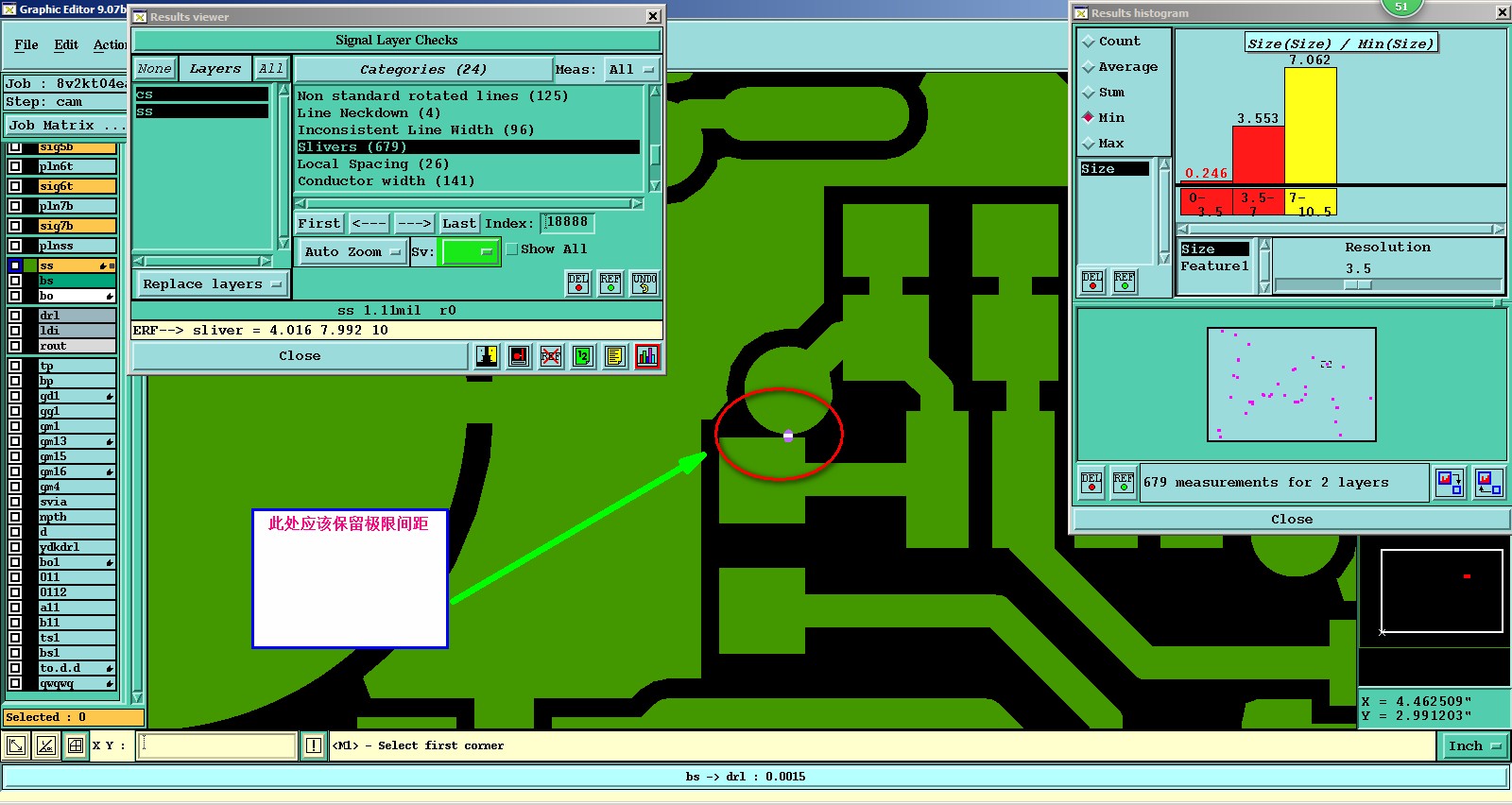Image resolution: width=1512 pixels, height=805 pixels.
Task: Enable Show All checkbox
Action: 511,249
